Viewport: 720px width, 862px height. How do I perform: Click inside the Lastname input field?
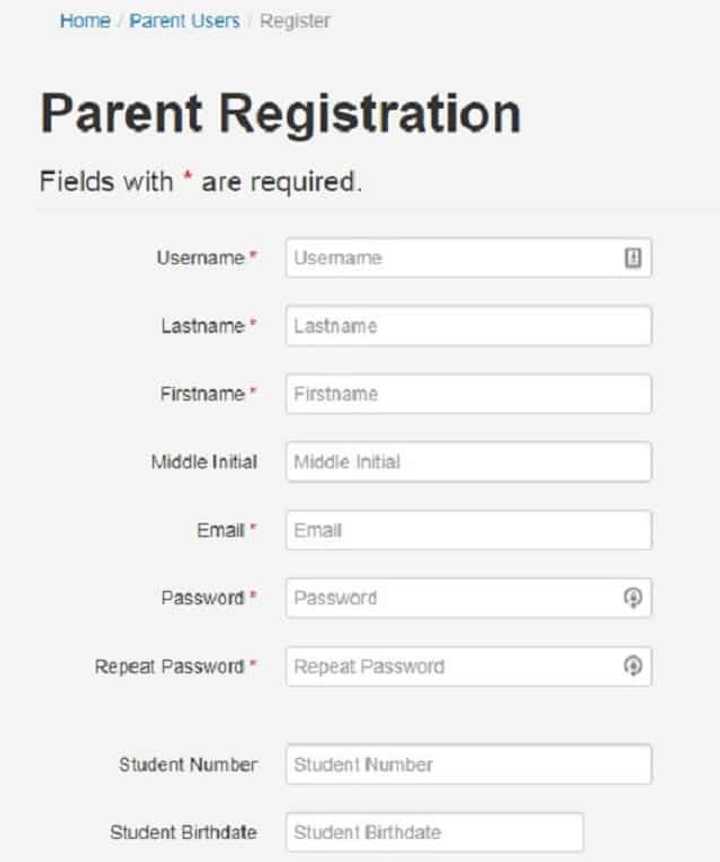coord(450,326)
